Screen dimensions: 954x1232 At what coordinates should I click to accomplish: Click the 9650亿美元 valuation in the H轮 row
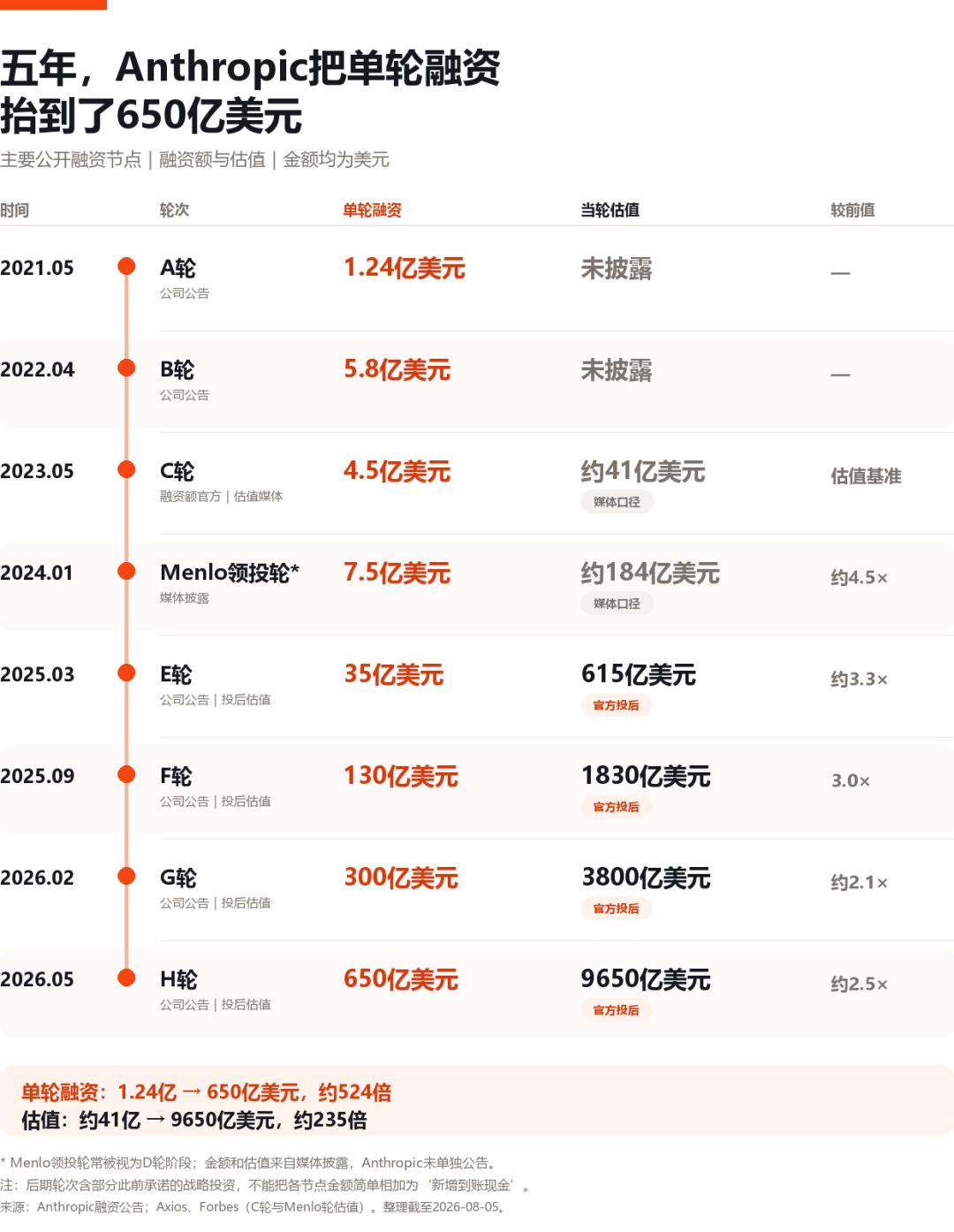coord(646,979)
